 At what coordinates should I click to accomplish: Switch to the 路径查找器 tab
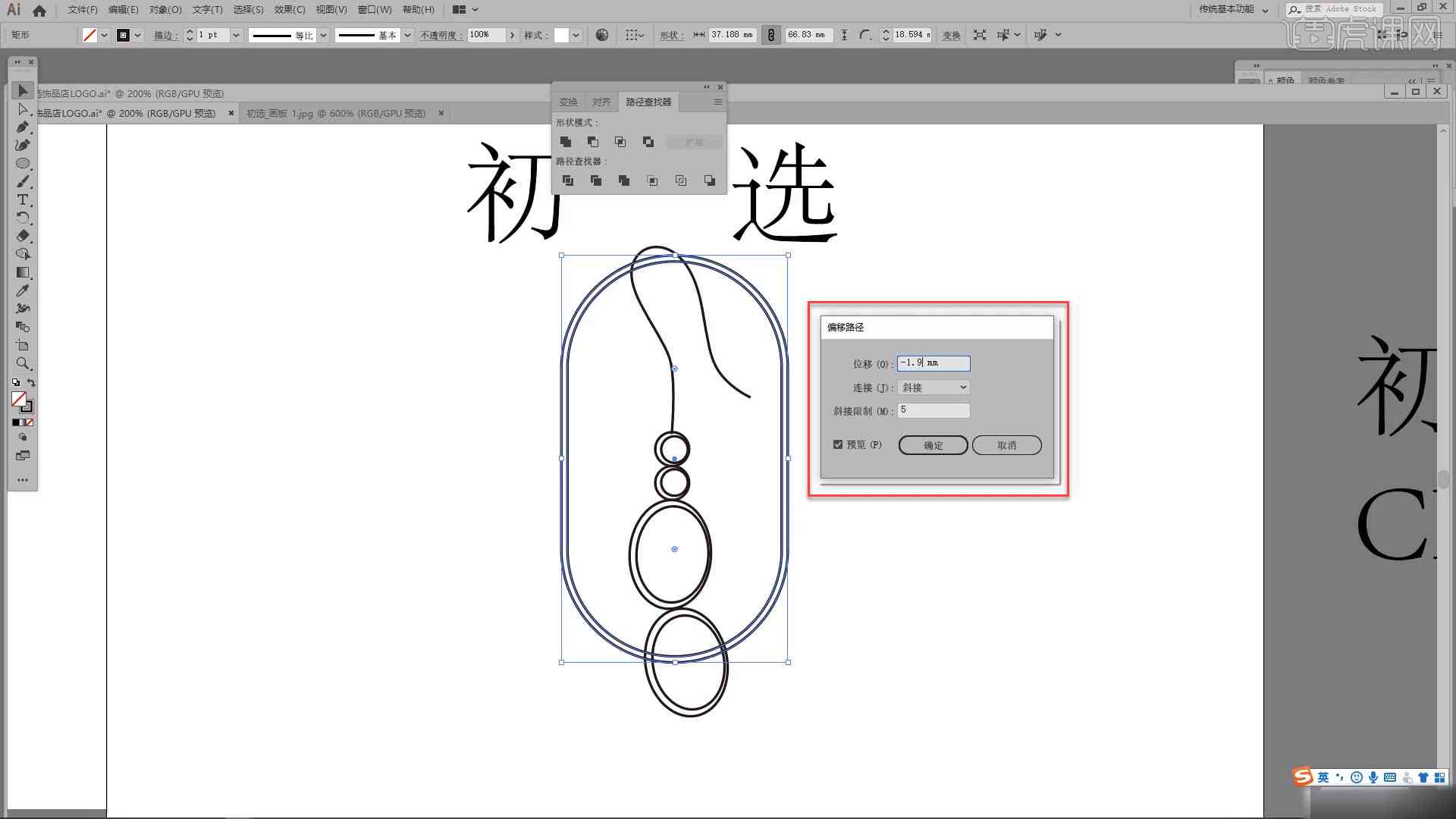[x=648, y=101]
